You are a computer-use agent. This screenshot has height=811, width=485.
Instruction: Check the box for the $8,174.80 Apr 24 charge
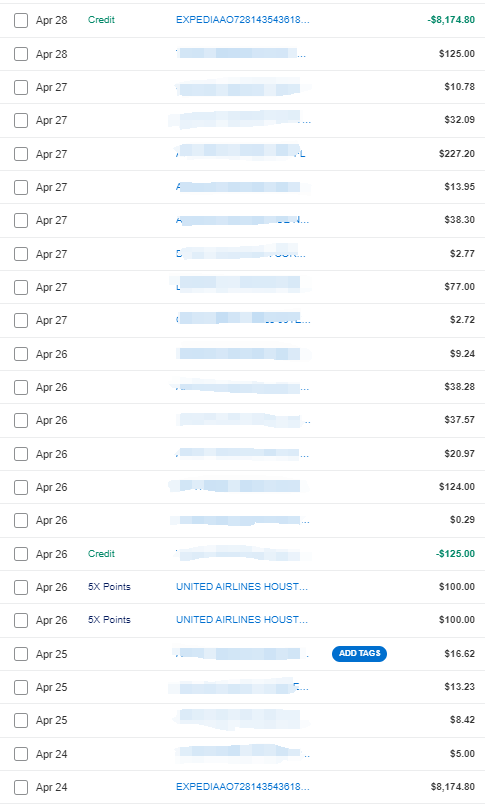[21, 788]
